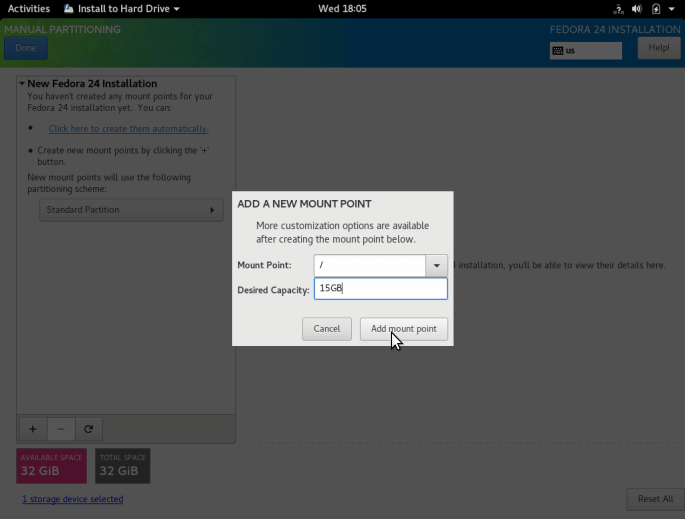Screen dimensions: 685x519
Task: Collapse New Fedora 24 Installation section
Action: tap(22, 83)
